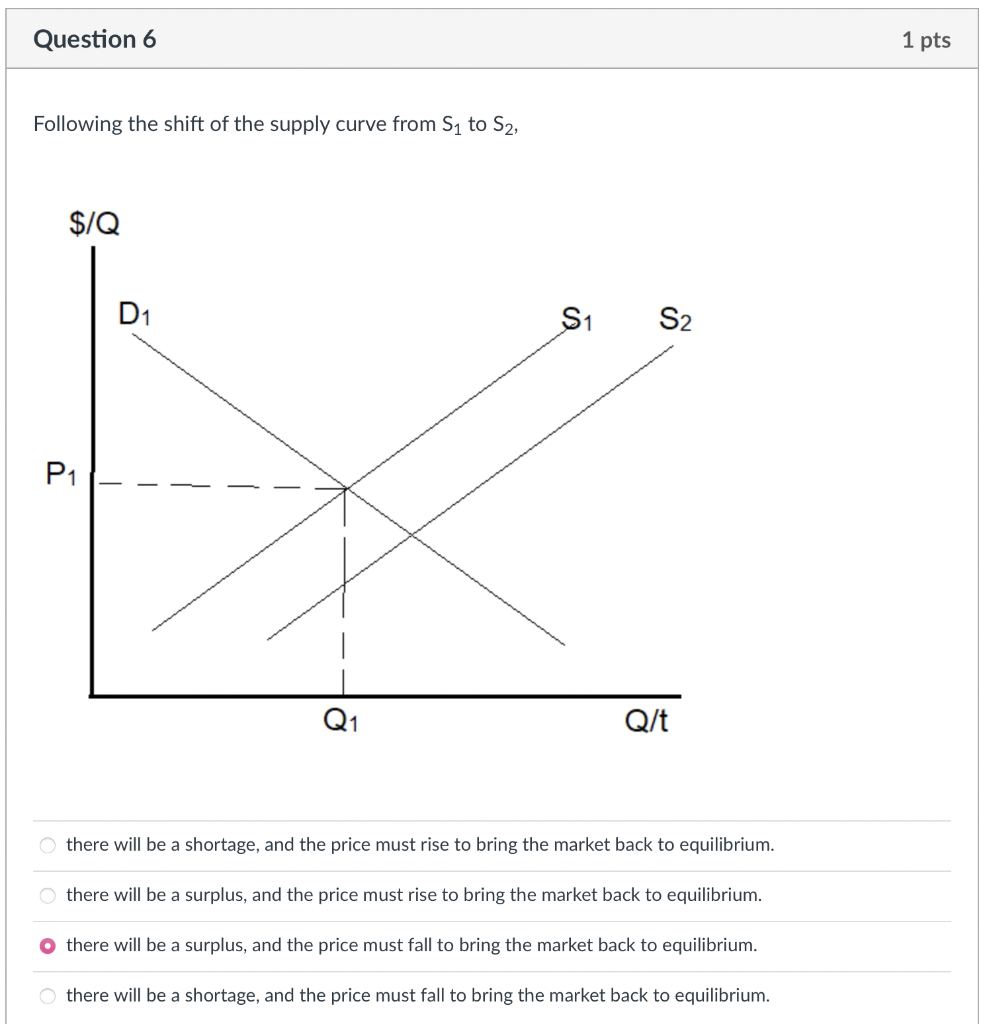Click the equilibrium intersection point on the graph
Screen dimensions: 983x1024
[x=344, y=487]
